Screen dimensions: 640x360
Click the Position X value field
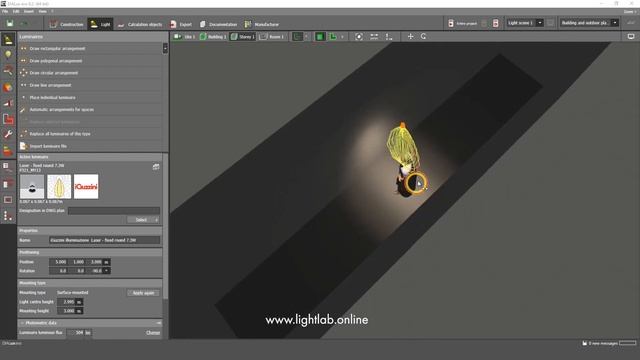[58, 262]
